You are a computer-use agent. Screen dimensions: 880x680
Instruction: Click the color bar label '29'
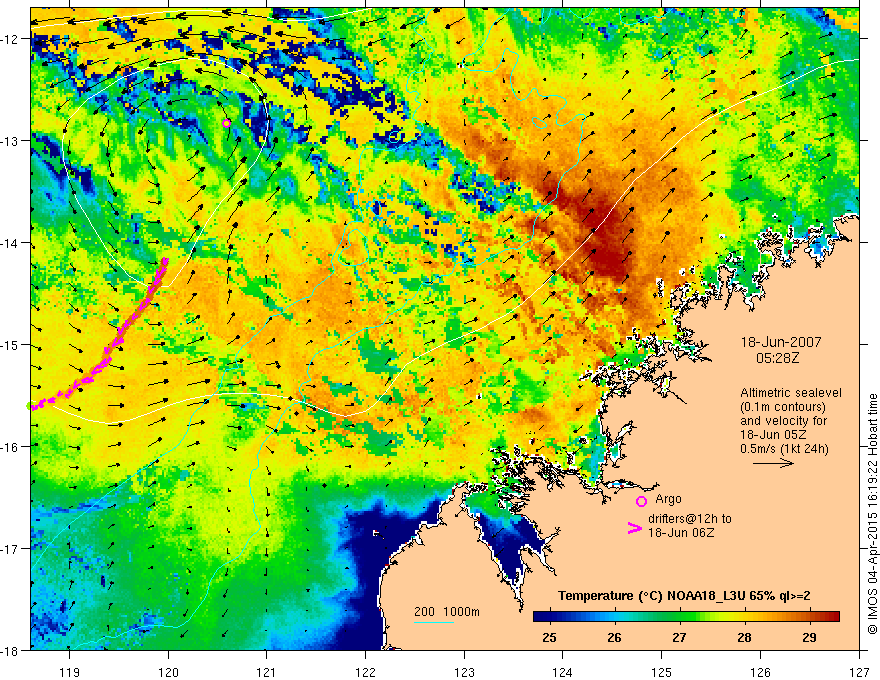[x=809, y=637]
